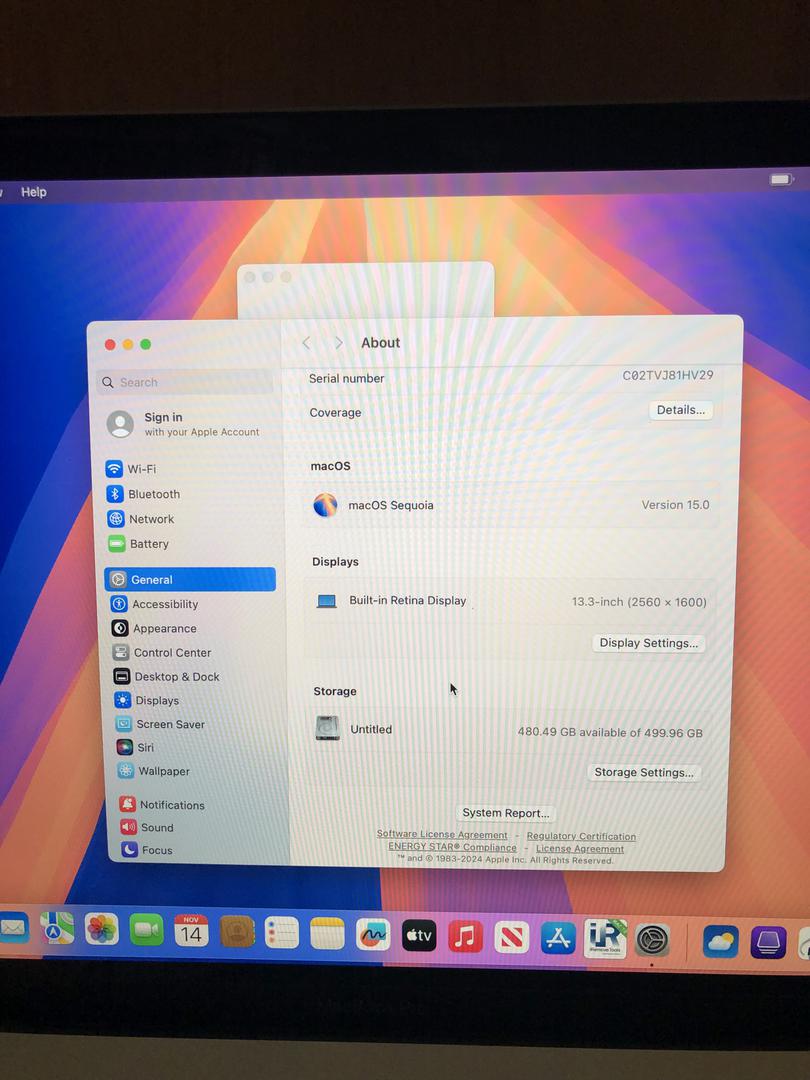The width and height of the screenshot is (810, 1080).
Task: Open the System Report... button
Action: (506, 813)
